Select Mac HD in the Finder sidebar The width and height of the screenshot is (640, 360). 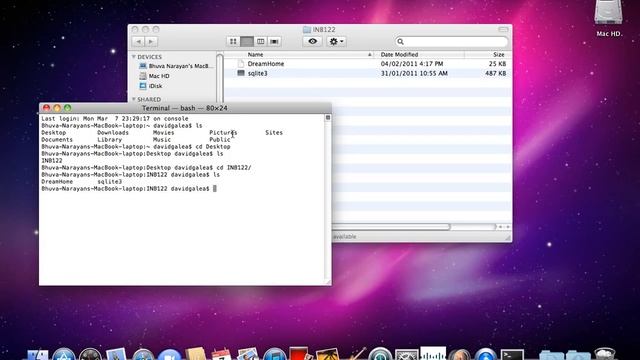pyautogui.click(x=154, y=76)
